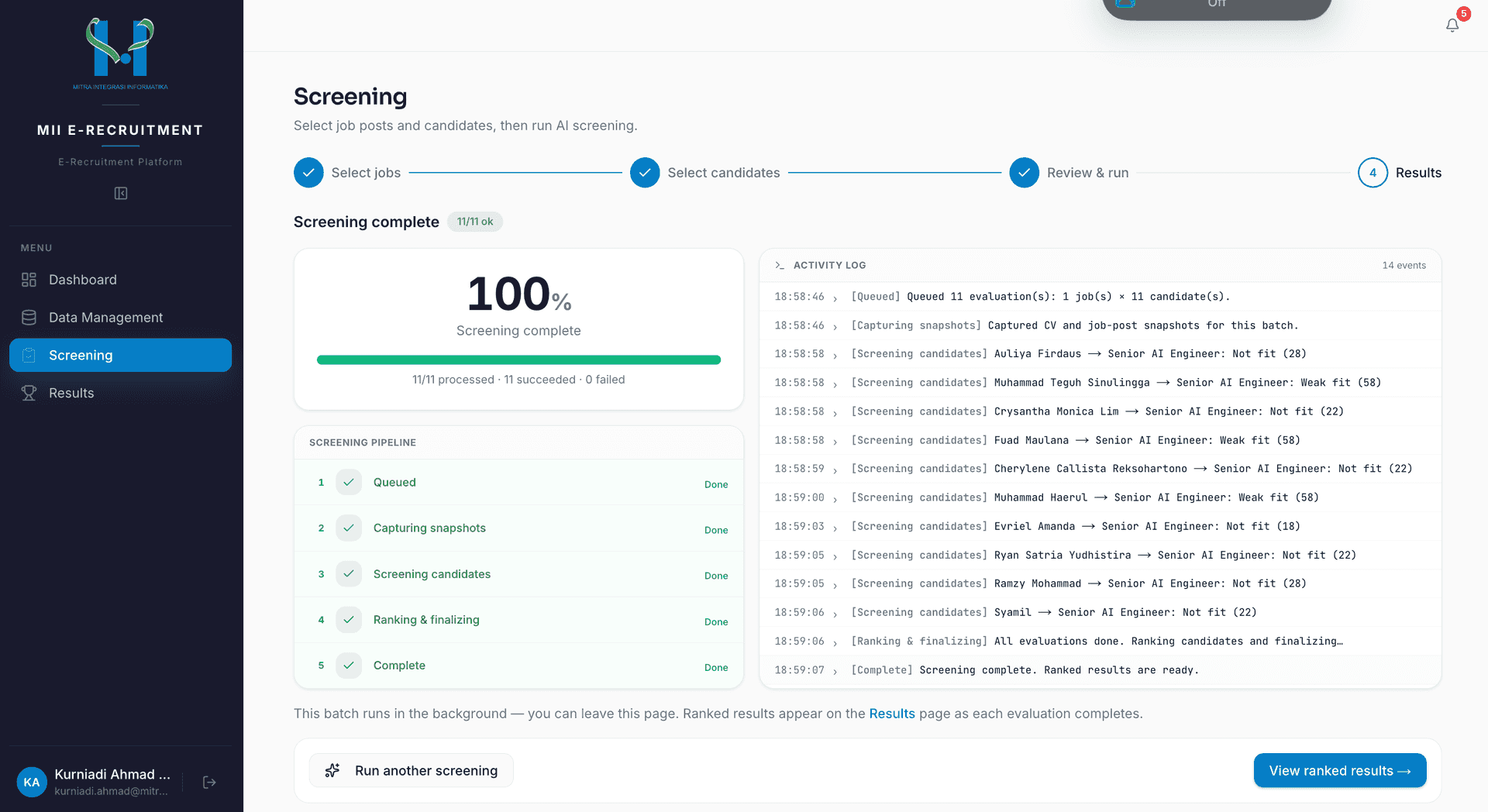Click View ranked results button
This screenshot has height=812, width=1488.
pos(1340,771)
